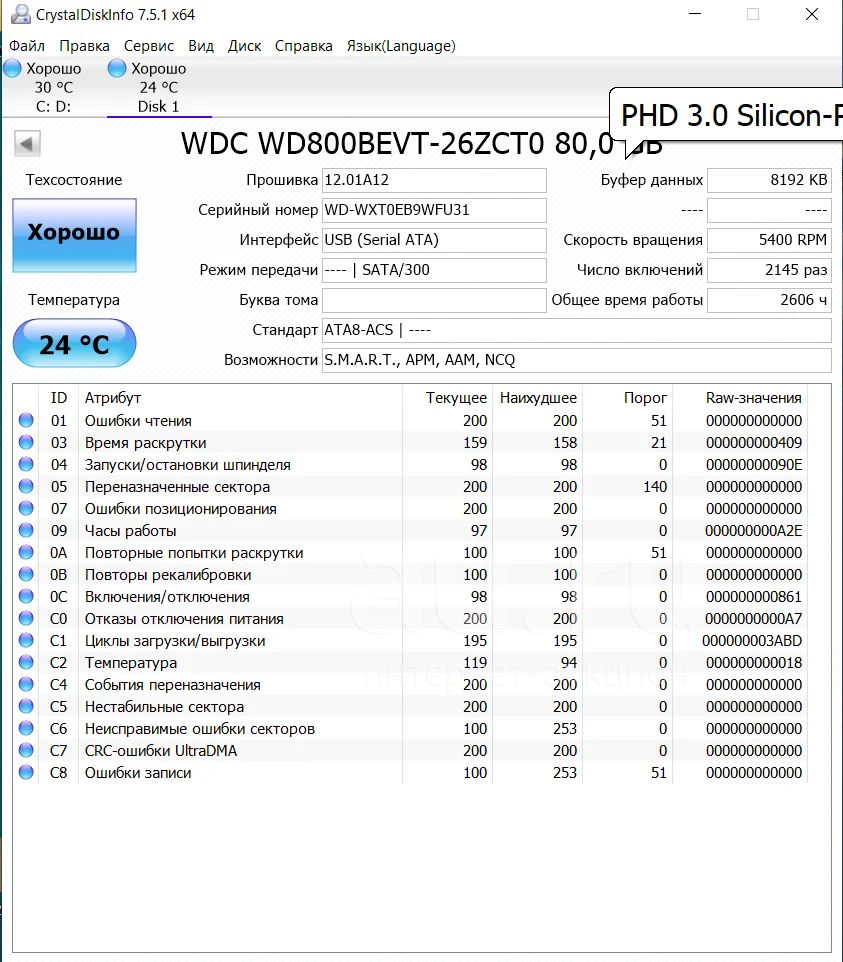Viewport: 843px width, 962px height.
Task: Click status dot for C1 Циклы загрузки/выгрузки
Action: [x=26, y=641]
